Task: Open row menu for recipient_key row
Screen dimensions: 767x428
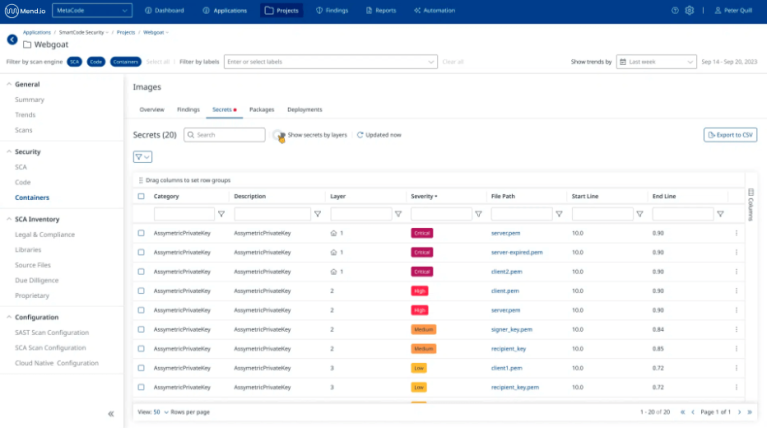Action: click(x=736, y=349)
